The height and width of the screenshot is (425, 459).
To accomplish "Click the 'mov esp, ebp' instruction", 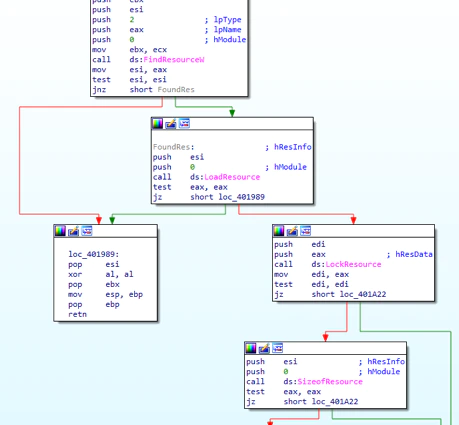I will click(106, 294).
